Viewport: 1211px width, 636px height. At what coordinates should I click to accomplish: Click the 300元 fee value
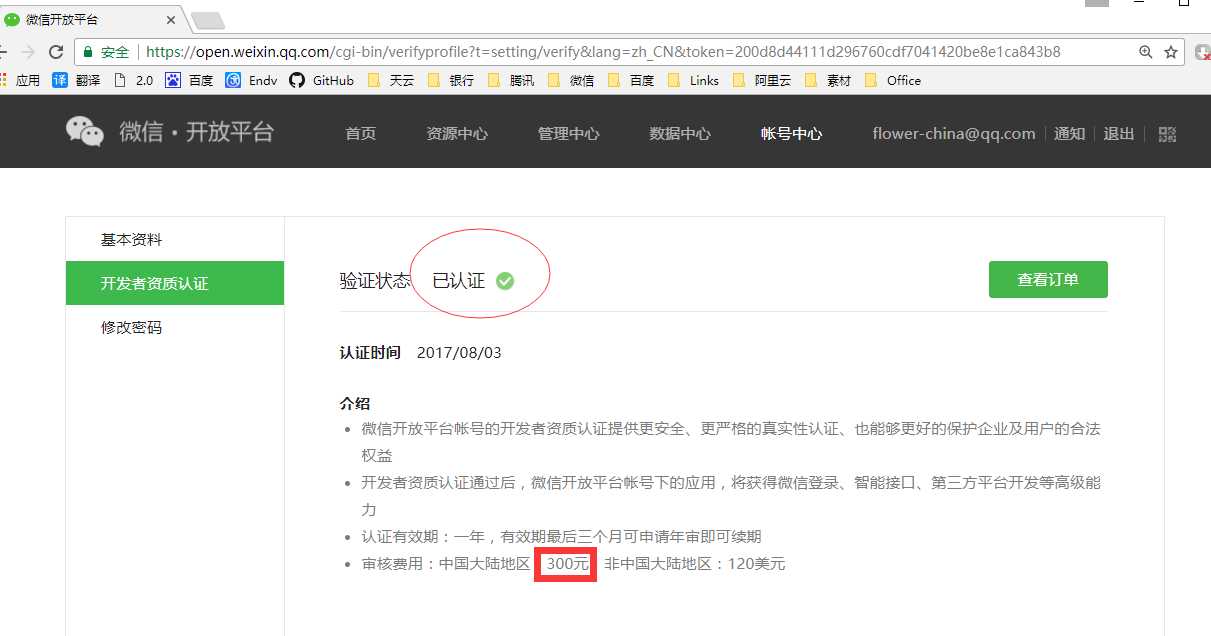568,564
